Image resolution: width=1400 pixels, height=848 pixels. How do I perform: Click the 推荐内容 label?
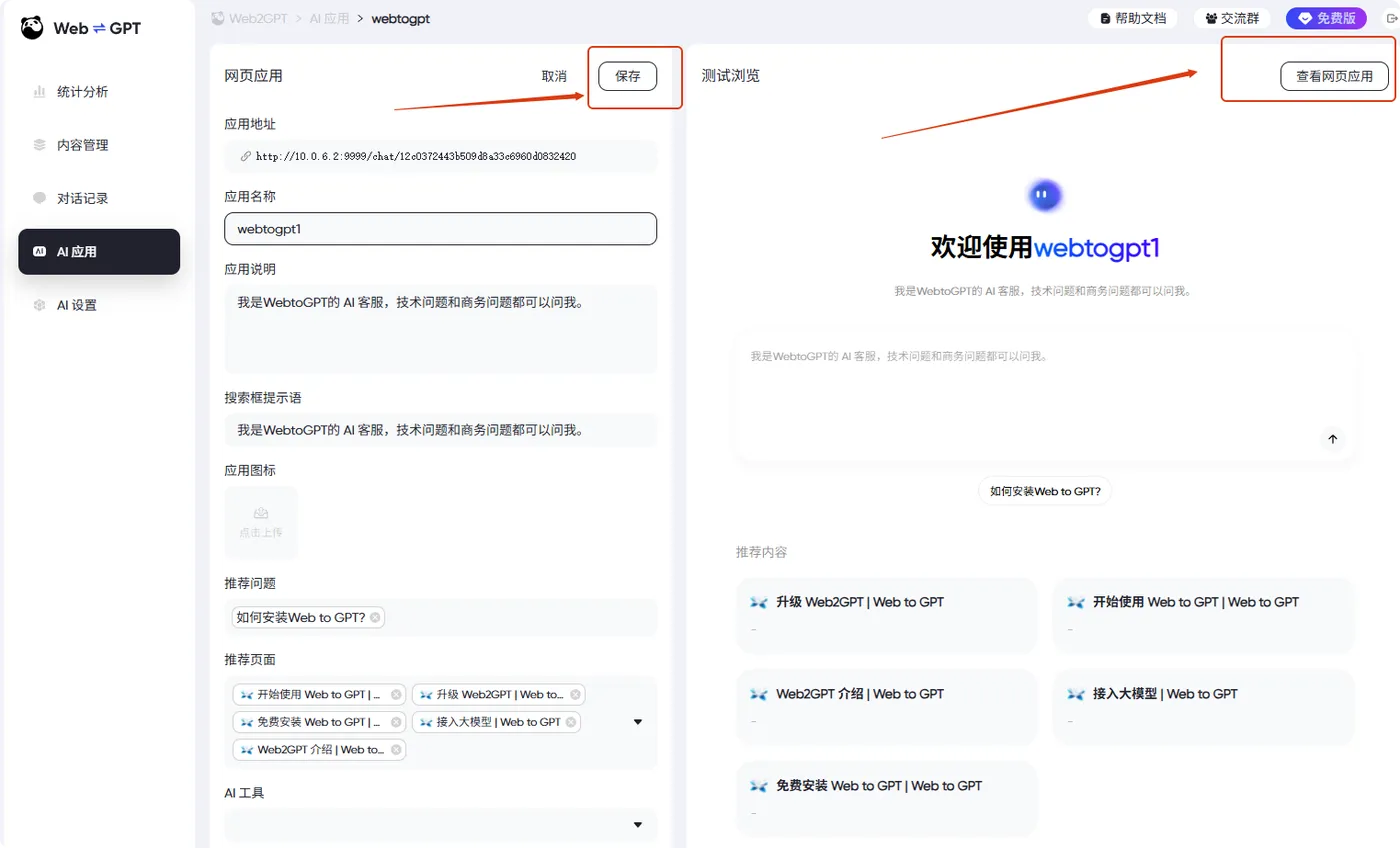pos(761,552)
